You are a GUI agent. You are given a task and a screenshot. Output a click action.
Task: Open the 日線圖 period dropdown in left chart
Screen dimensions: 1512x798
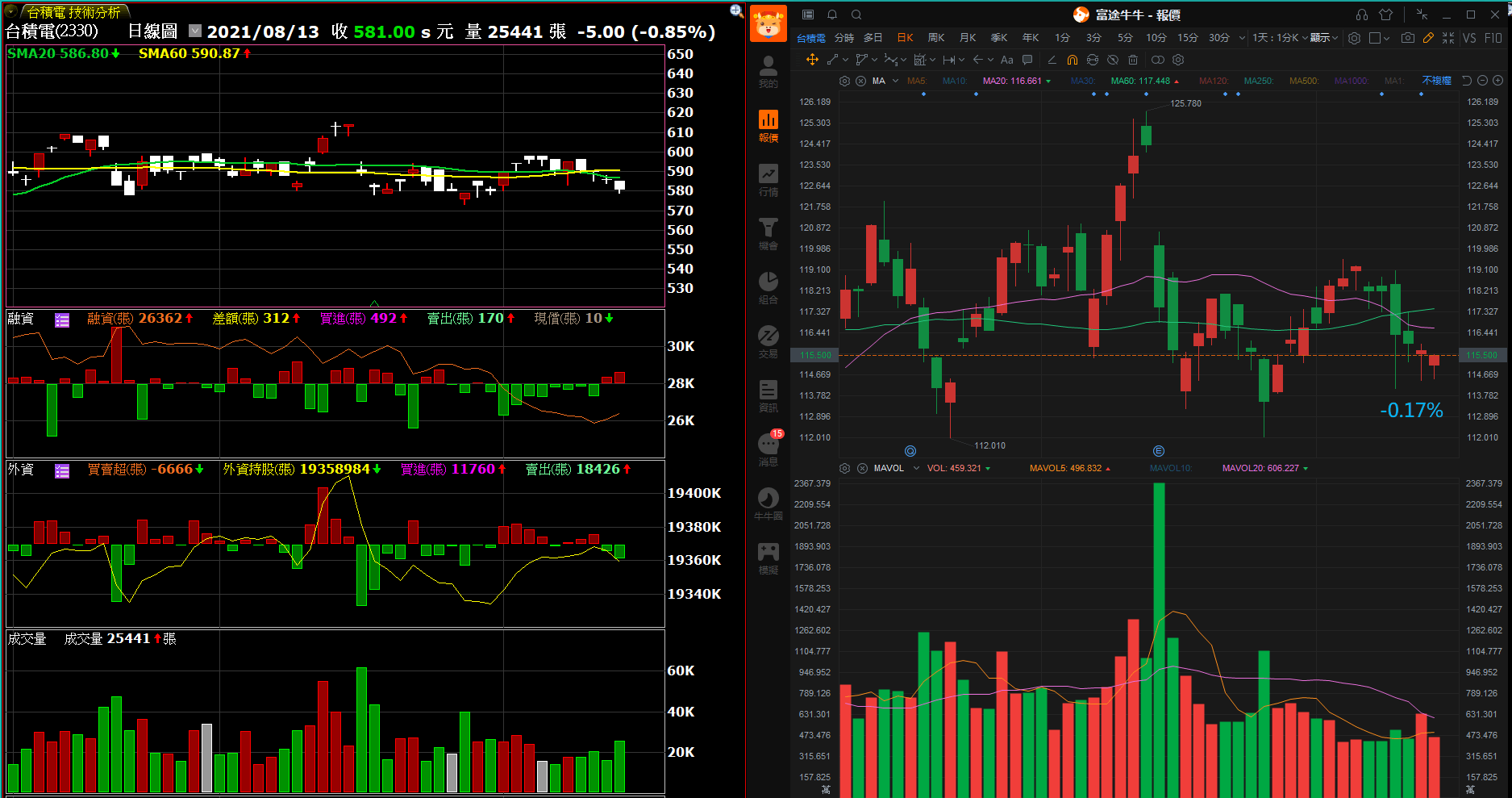pos(195,31)
